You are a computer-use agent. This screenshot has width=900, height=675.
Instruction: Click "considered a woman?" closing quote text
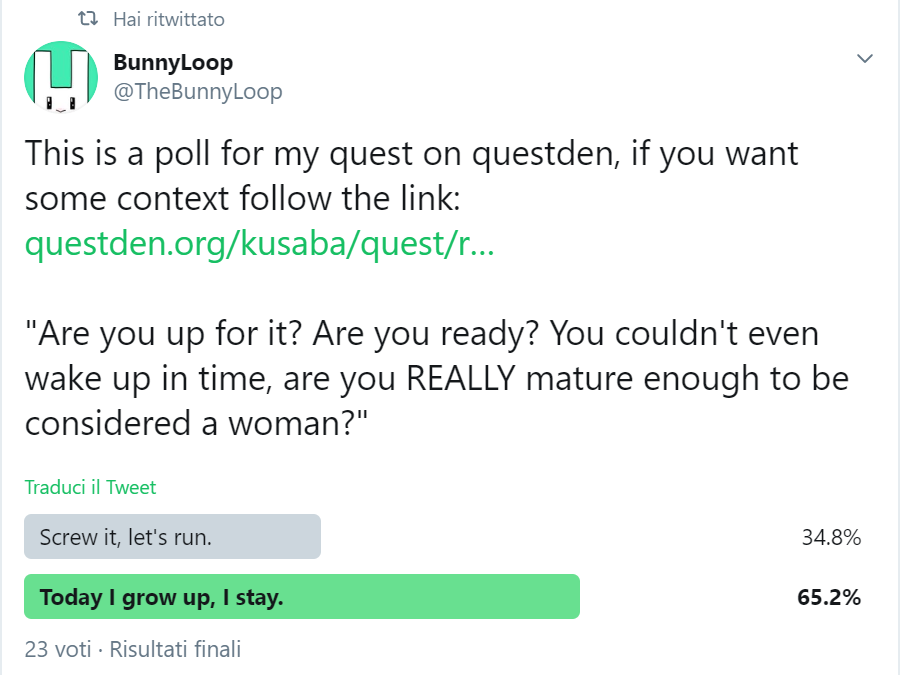point(196,422)
